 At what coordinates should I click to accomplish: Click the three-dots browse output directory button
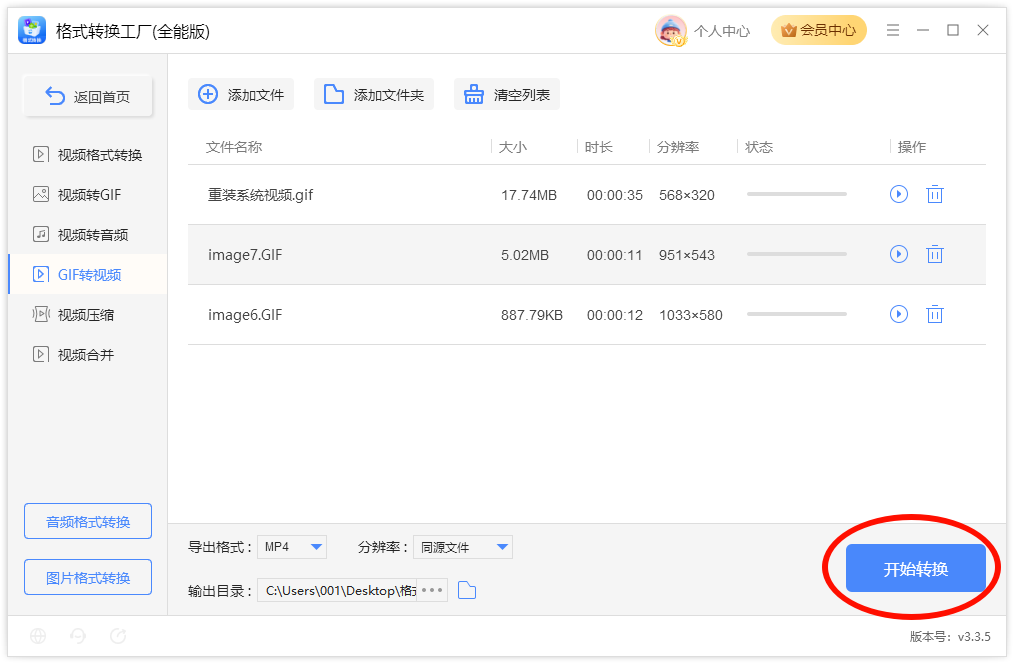click(x=432, y=590)
